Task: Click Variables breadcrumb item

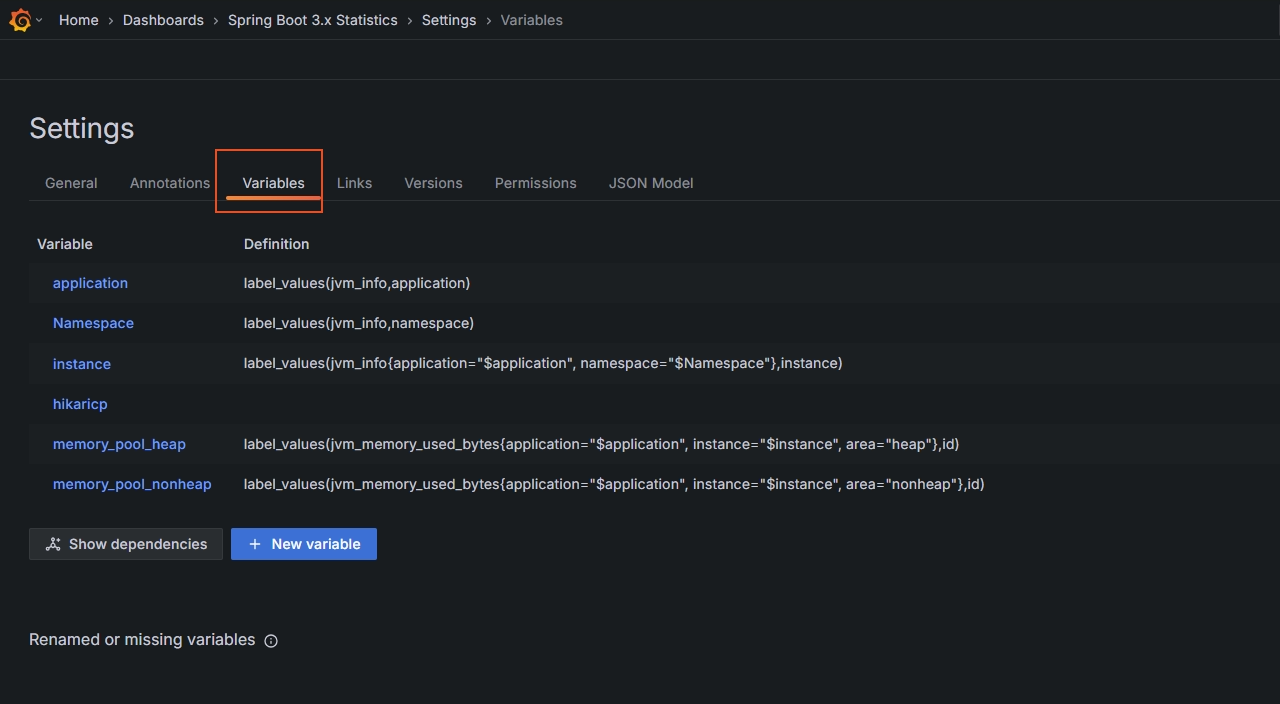Action: click(532, 20)
